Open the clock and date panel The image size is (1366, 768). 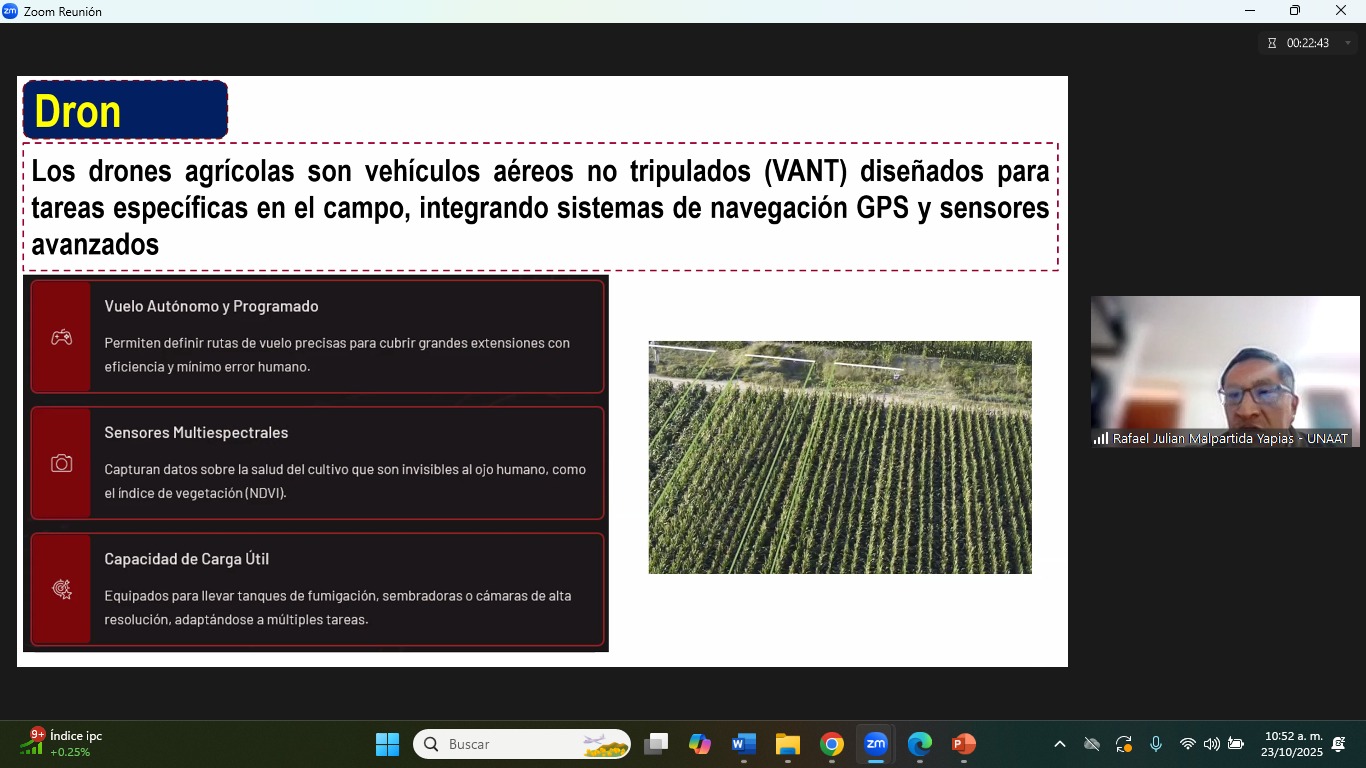(1292, 743)
